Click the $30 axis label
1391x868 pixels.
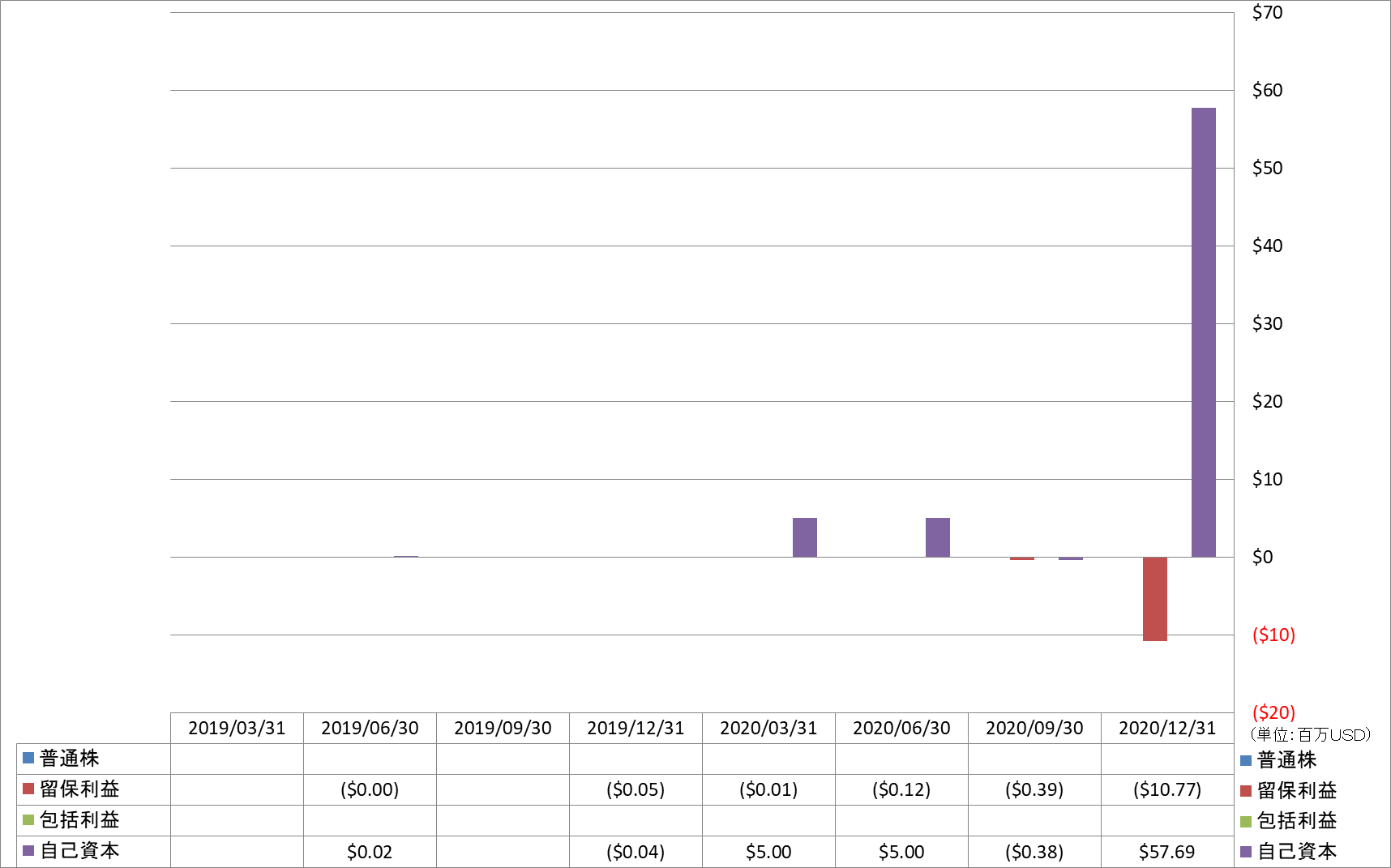click(x=1268, y=323)
